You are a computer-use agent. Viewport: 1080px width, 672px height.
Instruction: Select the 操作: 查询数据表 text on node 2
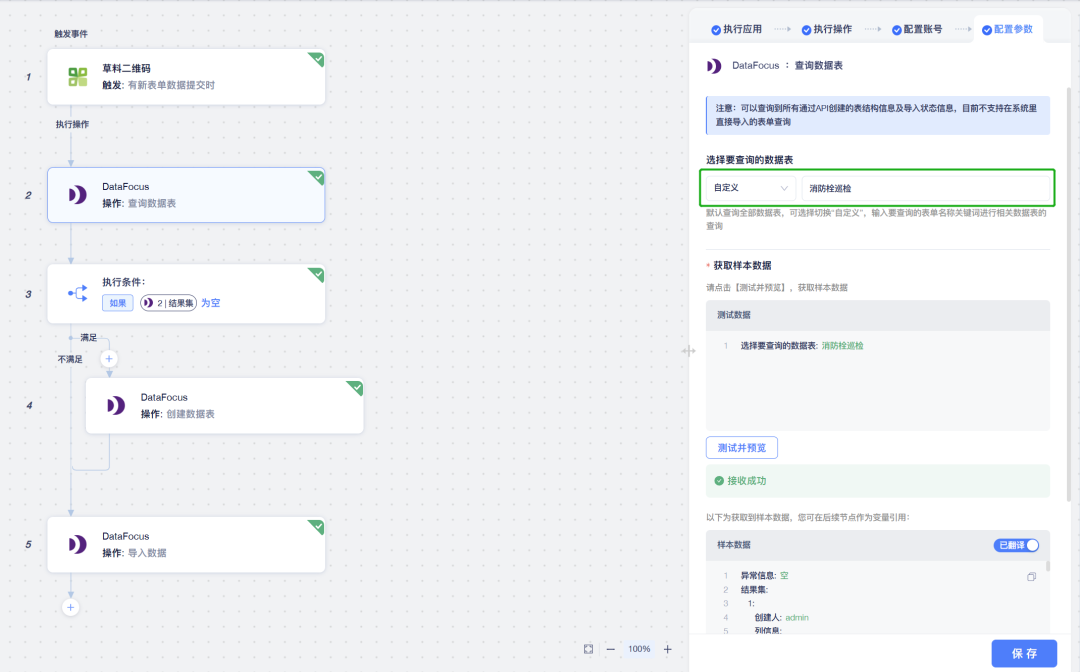139,204
